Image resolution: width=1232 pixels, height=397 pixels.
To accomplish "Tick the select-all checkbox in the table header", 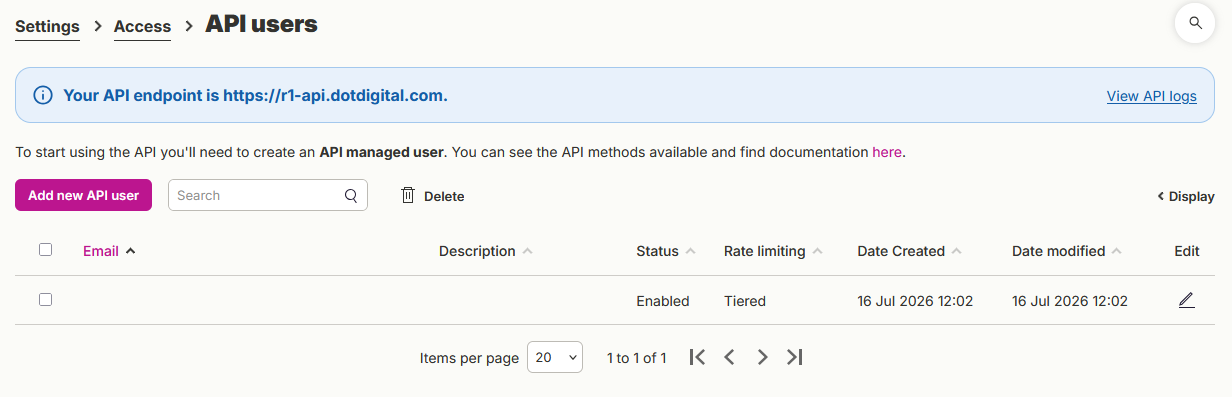I will pyautogui.click(x=45, y=250).
